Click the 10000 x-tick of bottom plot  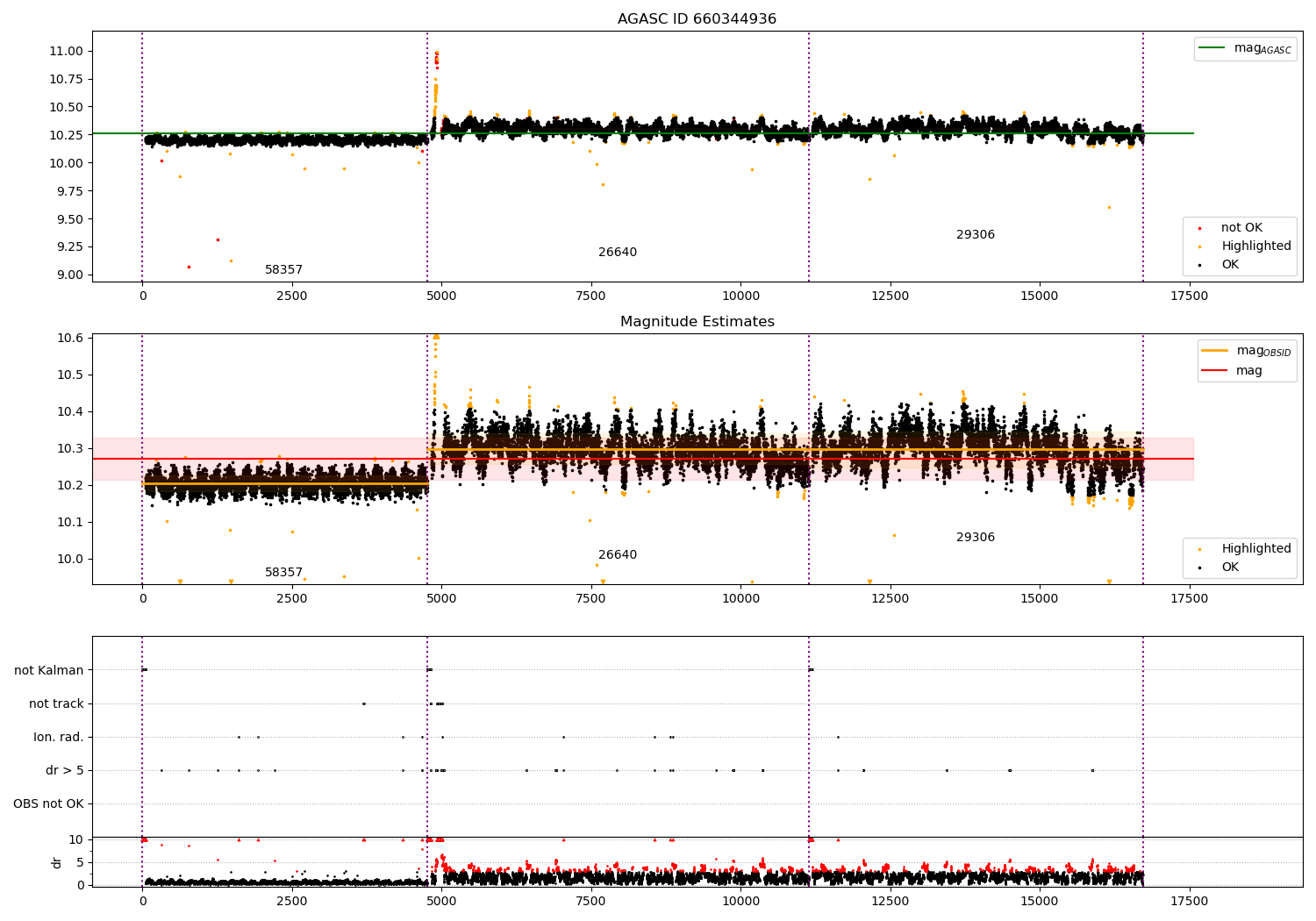(x=740, y=901)
